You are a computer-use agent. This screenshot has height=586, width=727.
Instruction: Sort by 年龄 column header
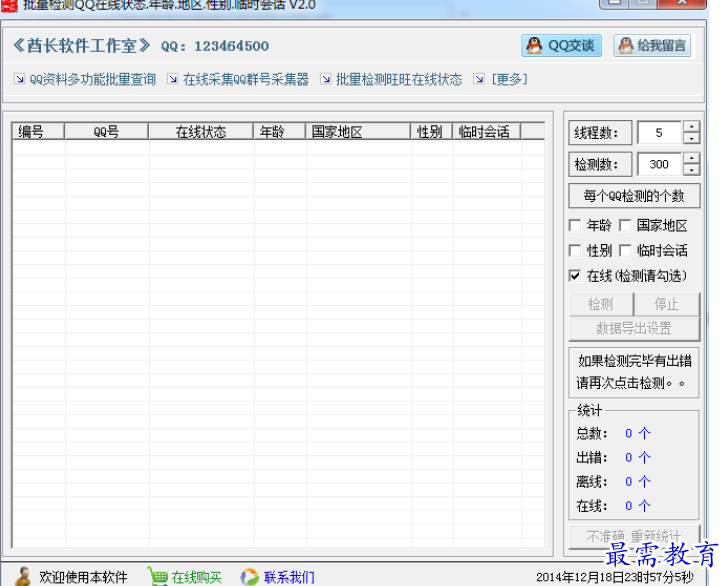pyautogui.click(x=279, y=132)
